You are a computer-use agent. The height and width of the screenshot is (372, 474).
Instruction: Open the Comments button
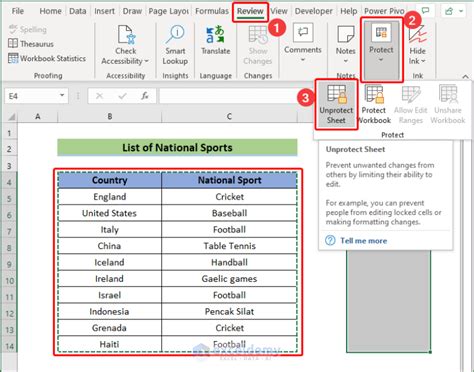(303, 43)
